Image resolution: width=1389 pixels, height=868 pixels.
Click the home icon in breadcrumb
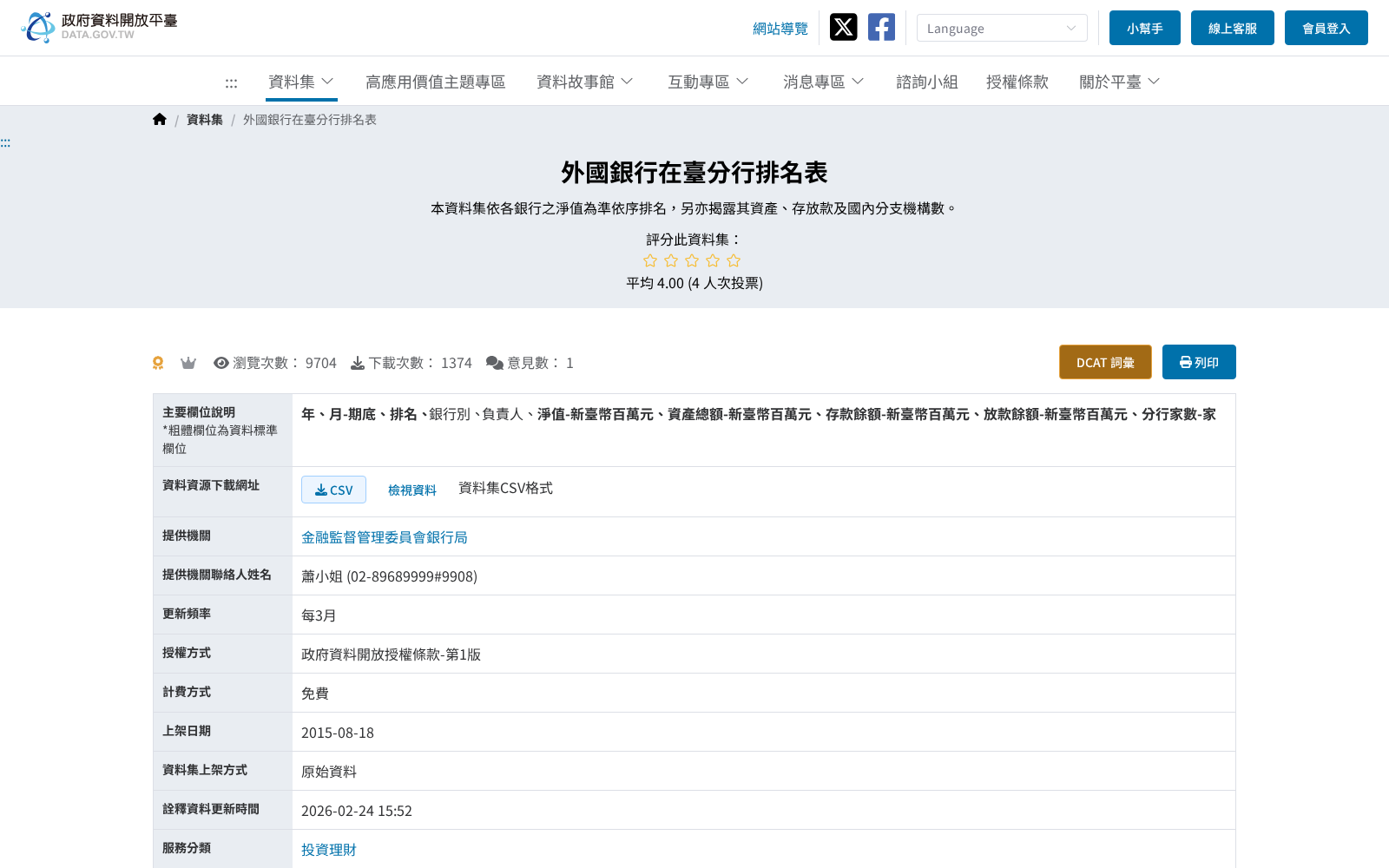[160, 120]
